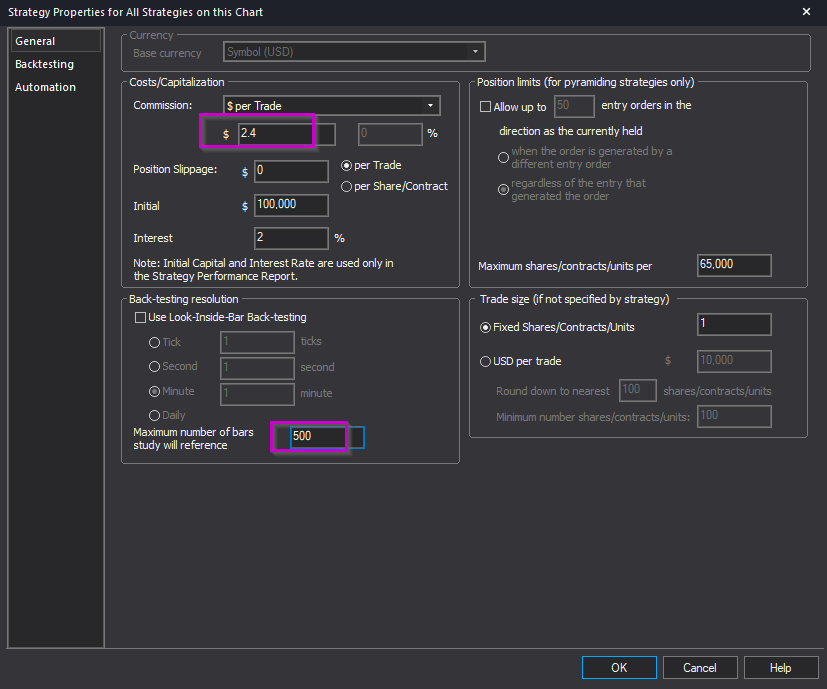Screen dimensions: 827x689
Task: Select slippage per Share/Contract option
Action: 347,186
